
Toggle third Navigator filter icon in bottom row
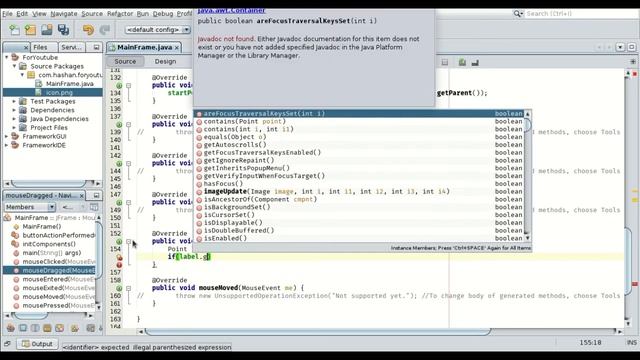click(x=35, y=328)
